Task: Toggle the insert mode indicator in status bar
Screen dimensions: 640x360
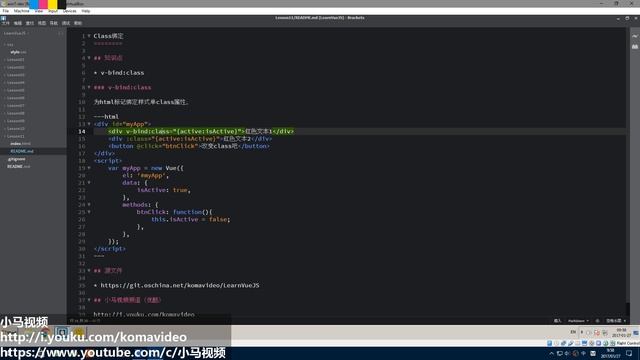Action: pyautogui.click(x=557, y=321)
